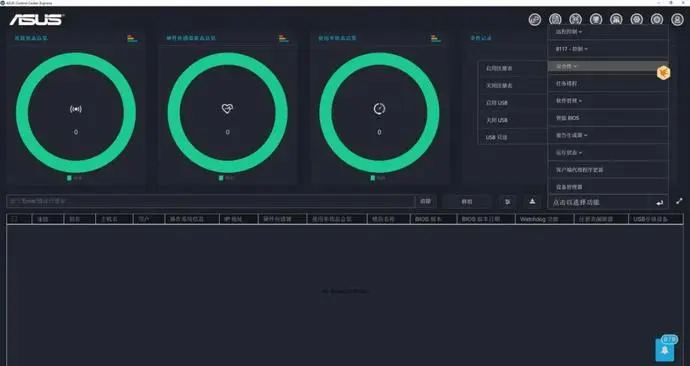
Task: Choose 关闭注册表 in the security submenu
Action: coord(513,85)
